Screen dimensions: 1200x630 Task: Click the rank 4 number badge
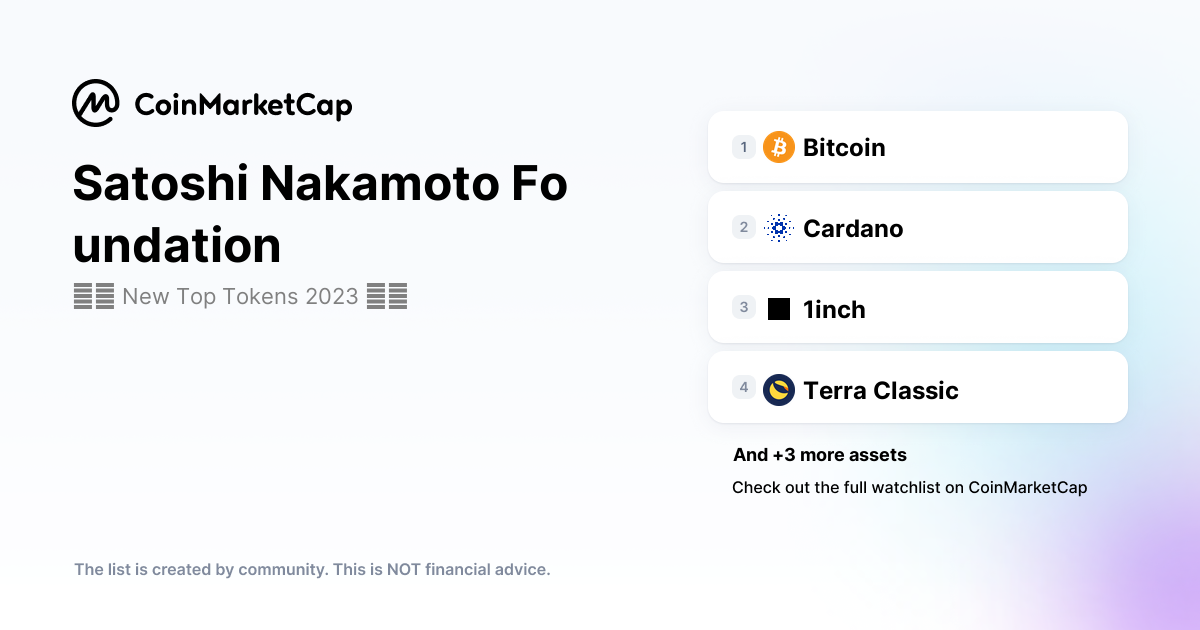744,387
